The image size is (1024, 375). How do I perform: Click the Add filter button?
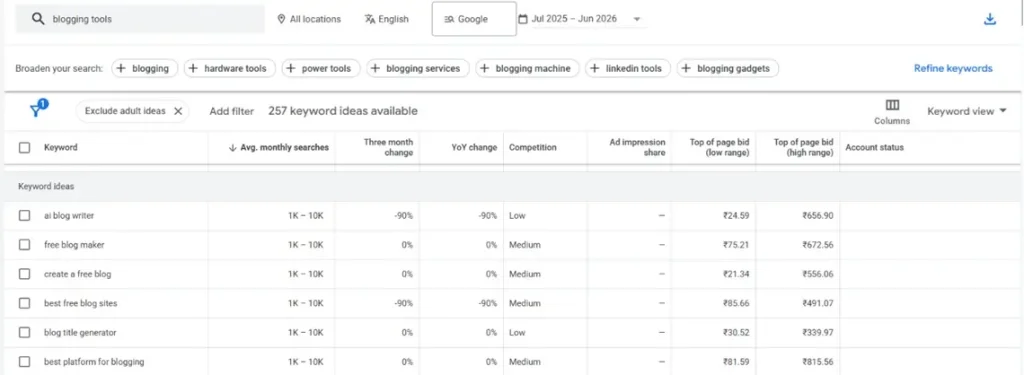tap(231, 111)
